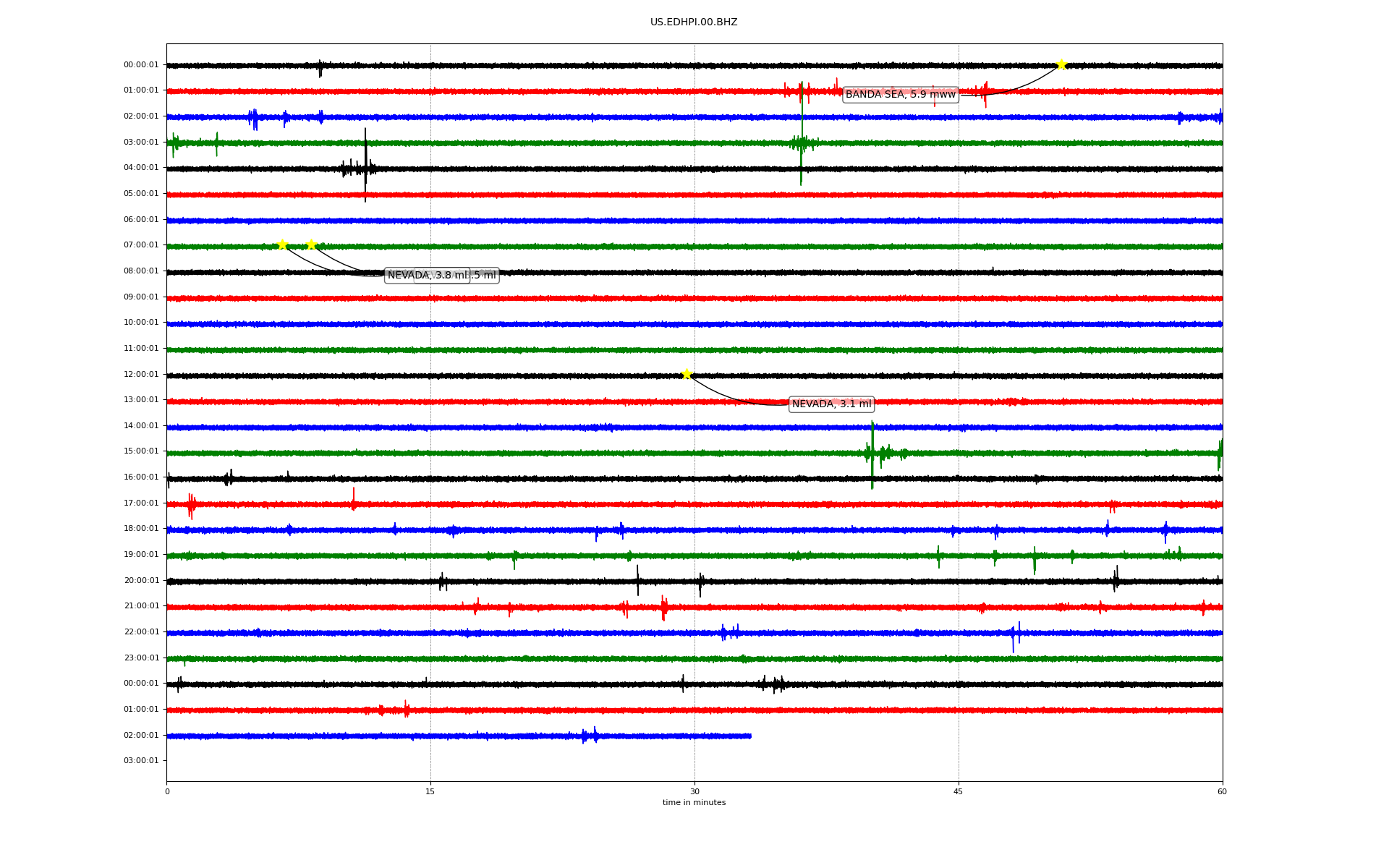Click the 0 tick on the minutes axis
This screenshot has height=868, width=1389.
(x=167, y=792)
